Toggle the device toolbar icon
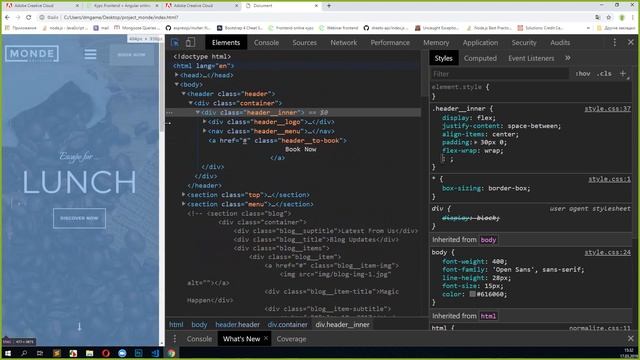Screen dimensions: 640x360 pyautogui.click(x=190, y=42)
